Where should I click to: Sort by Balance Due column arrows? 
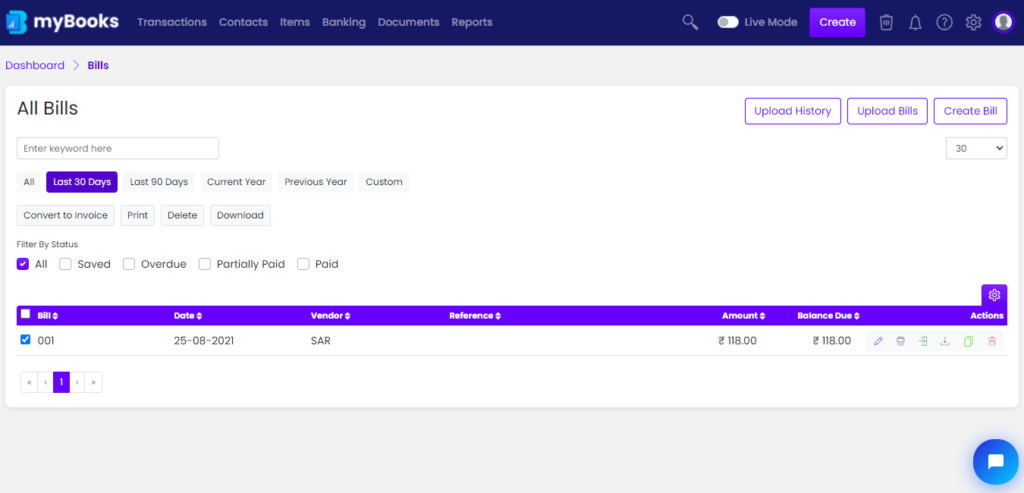[x=857, y=316]
